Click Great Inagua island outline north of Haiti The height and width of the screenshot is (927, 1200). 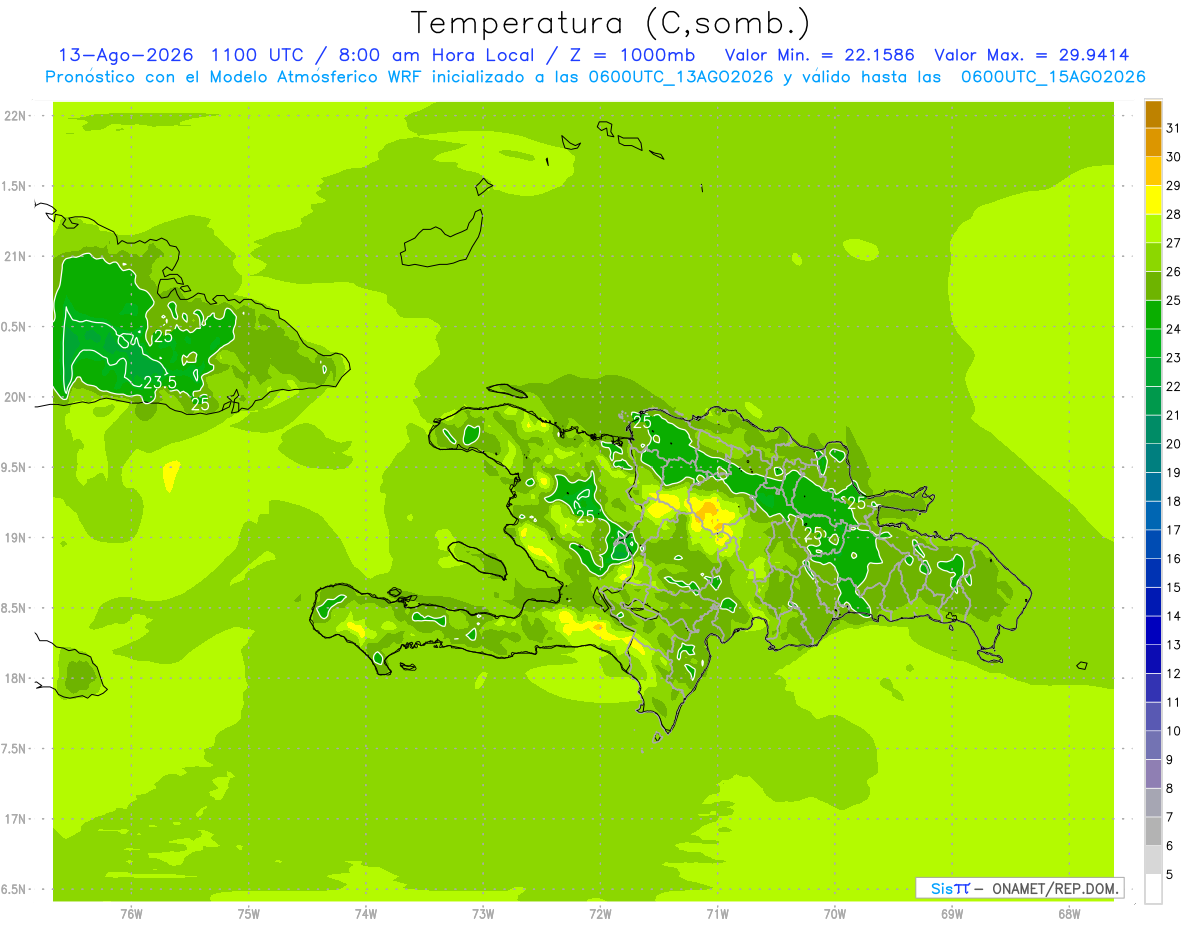(440, 240)
